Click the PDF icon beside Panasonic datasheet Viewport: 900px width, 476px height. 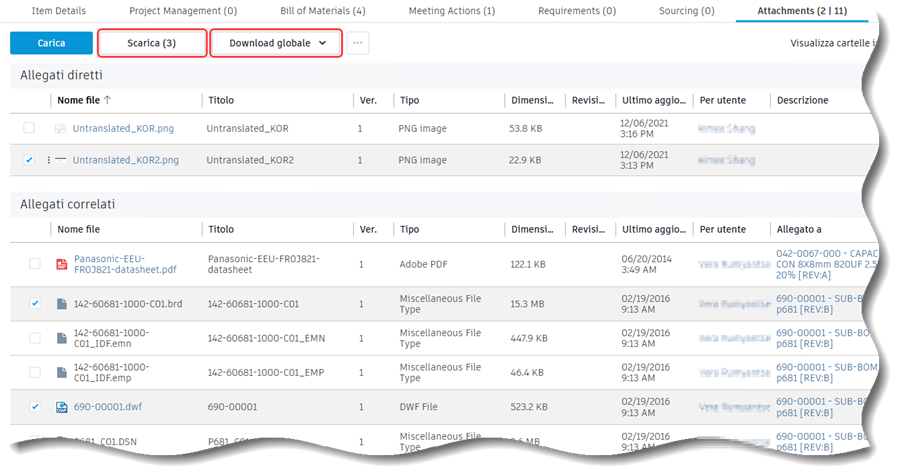coord(61,264)
